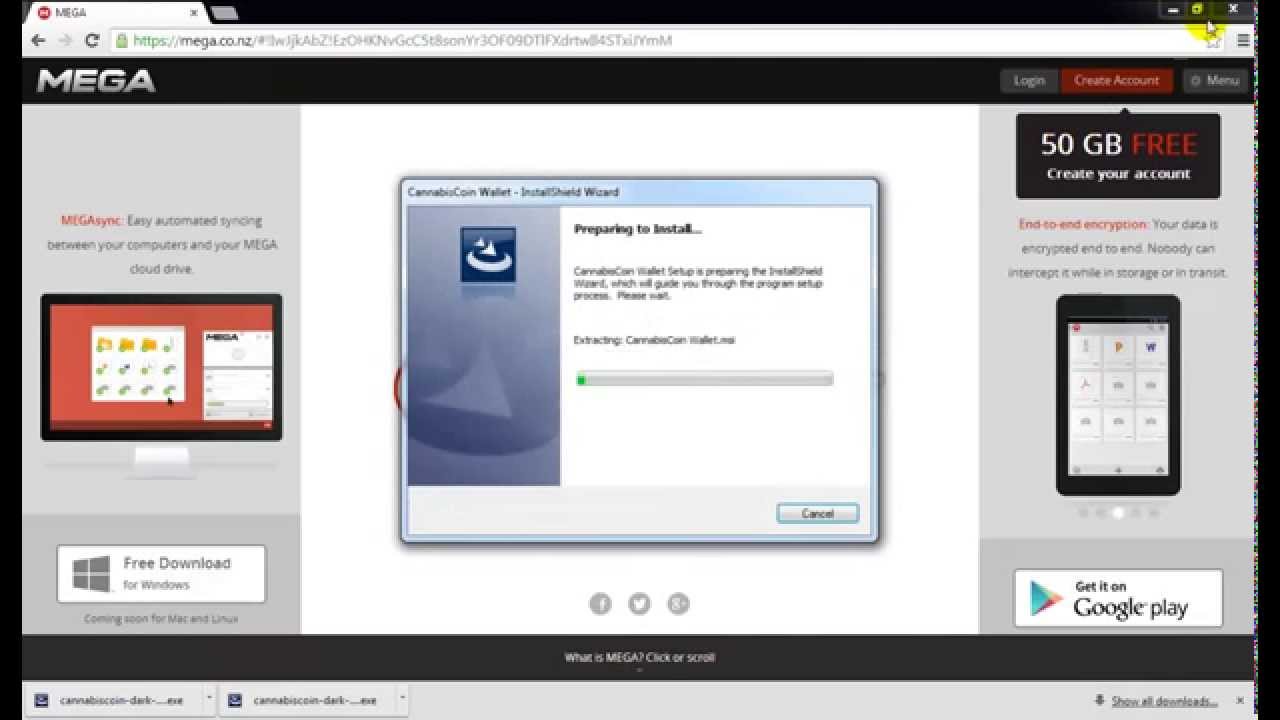Bookmark this page with the star icon
The height and width of the screenshot is (720, 1280).
(1213, 40)
